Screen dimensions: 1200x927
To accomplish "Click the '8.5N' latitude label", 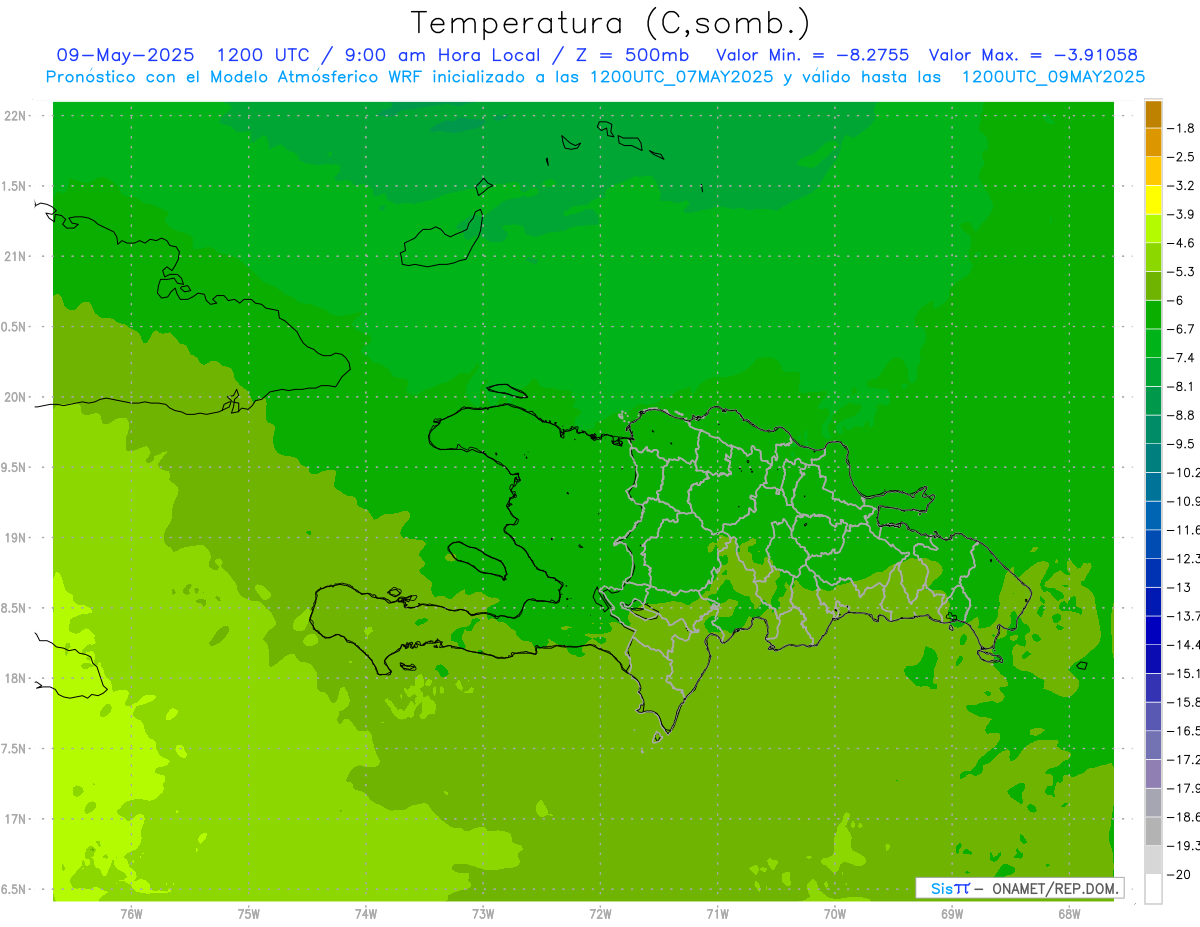I will (x=14, y=608).
